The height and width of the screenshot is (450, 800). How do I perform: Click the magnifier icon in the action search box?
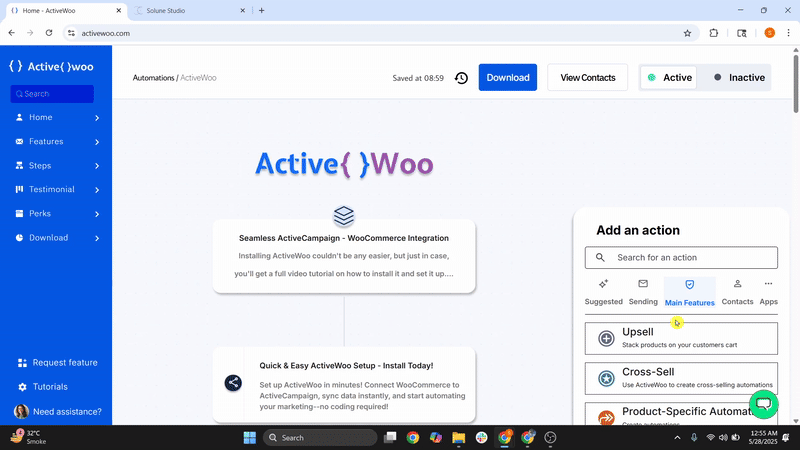point(601,258)
